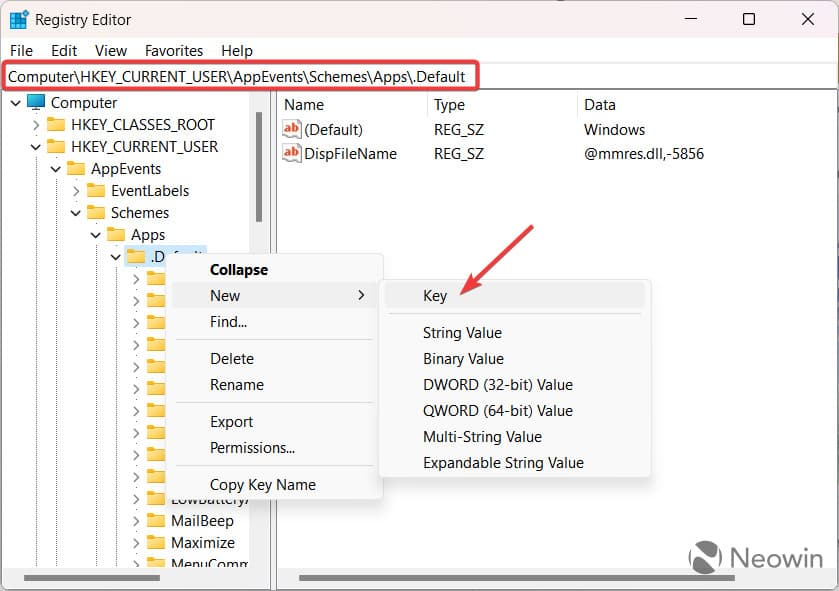Click the MailBeep folder icon
The width and height of the screenshot is (839, 591).
156,521
